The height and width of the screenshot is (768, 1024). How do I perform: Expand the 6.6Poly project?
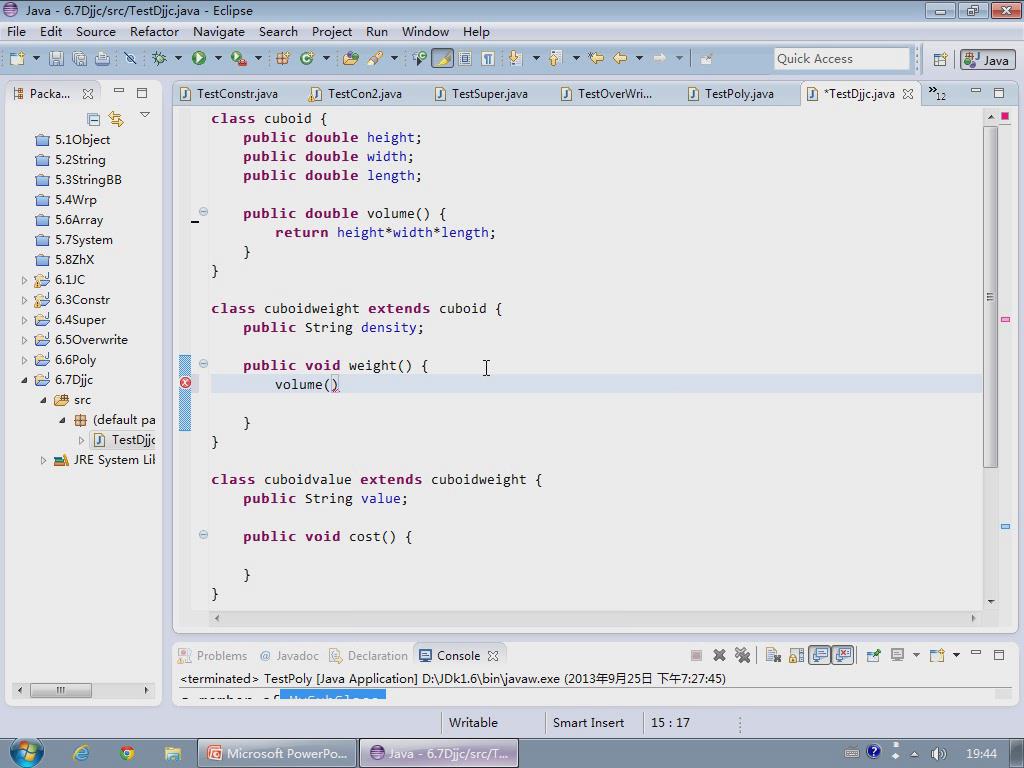(24, 360)
